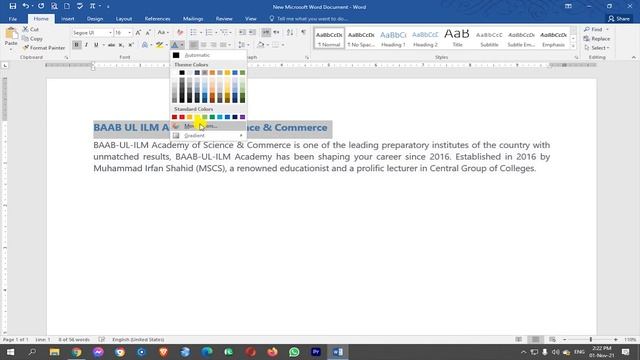640x360 pixels.
Task: Switch to the References tab
Action: pyautogui.click(x=157, y=19)
